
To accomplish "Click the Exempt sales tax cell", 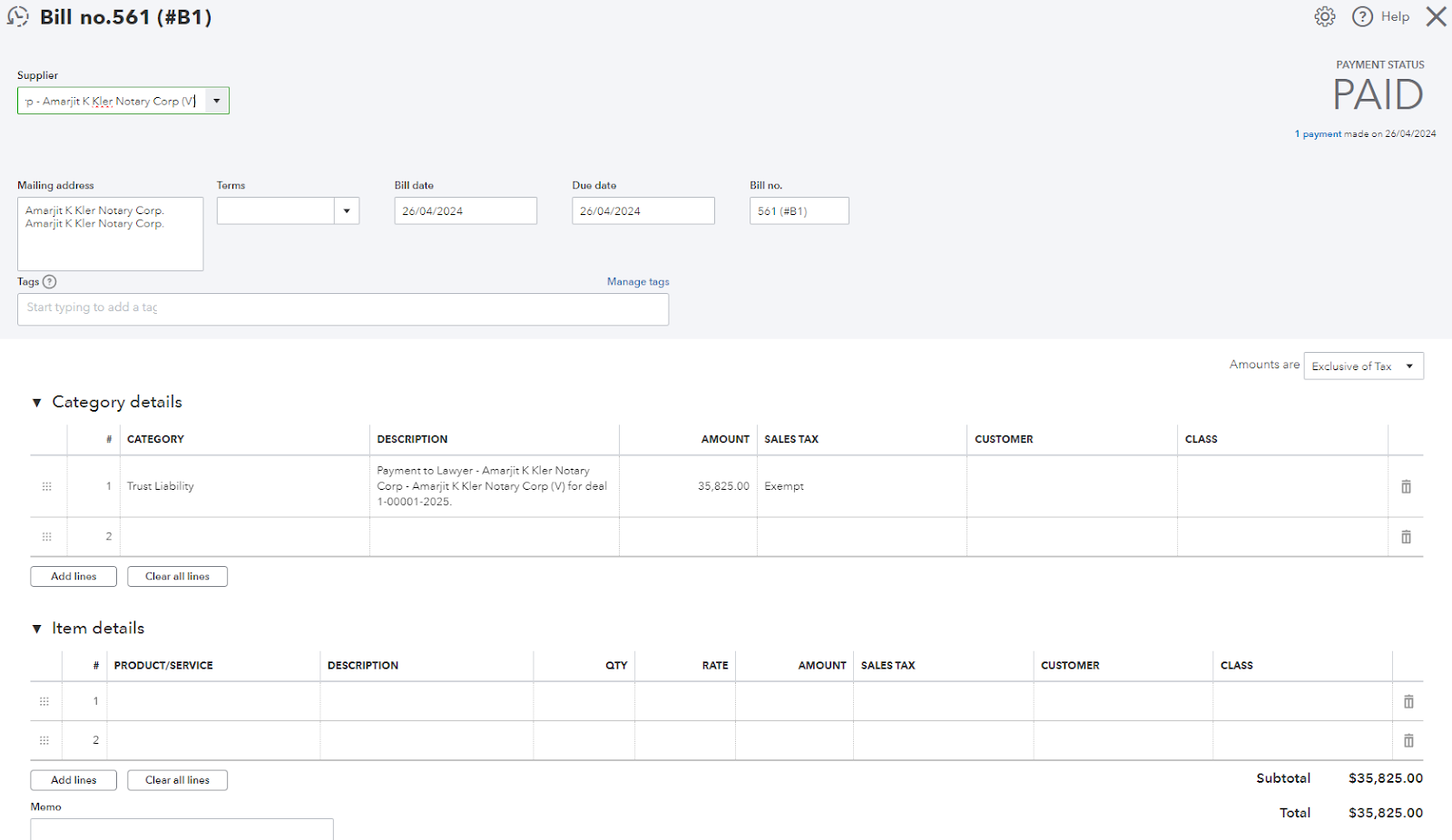I will [862, 486].
